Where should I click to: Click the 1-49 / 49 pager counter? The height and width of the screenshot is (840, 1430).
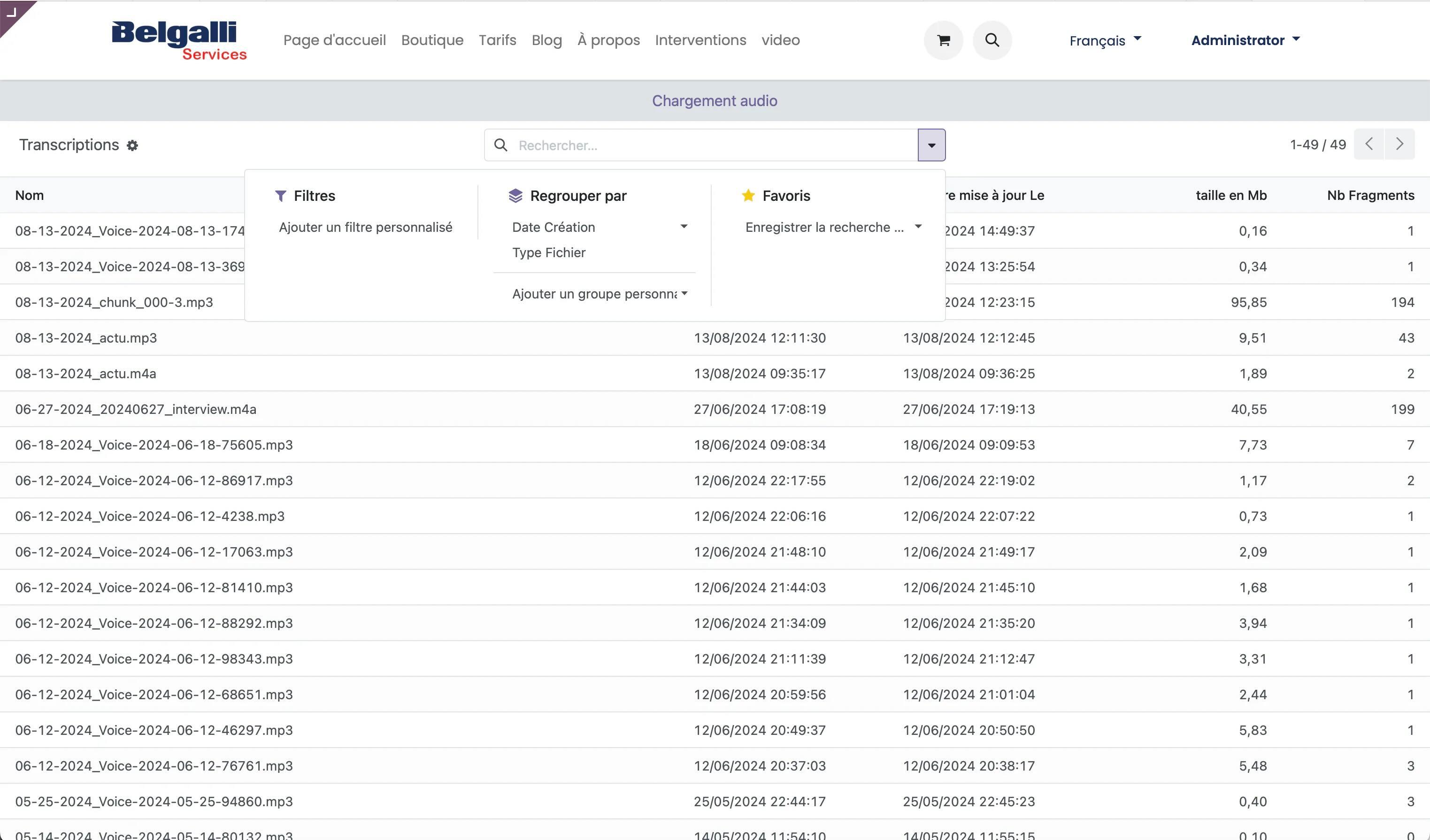tap(1318, 145)
